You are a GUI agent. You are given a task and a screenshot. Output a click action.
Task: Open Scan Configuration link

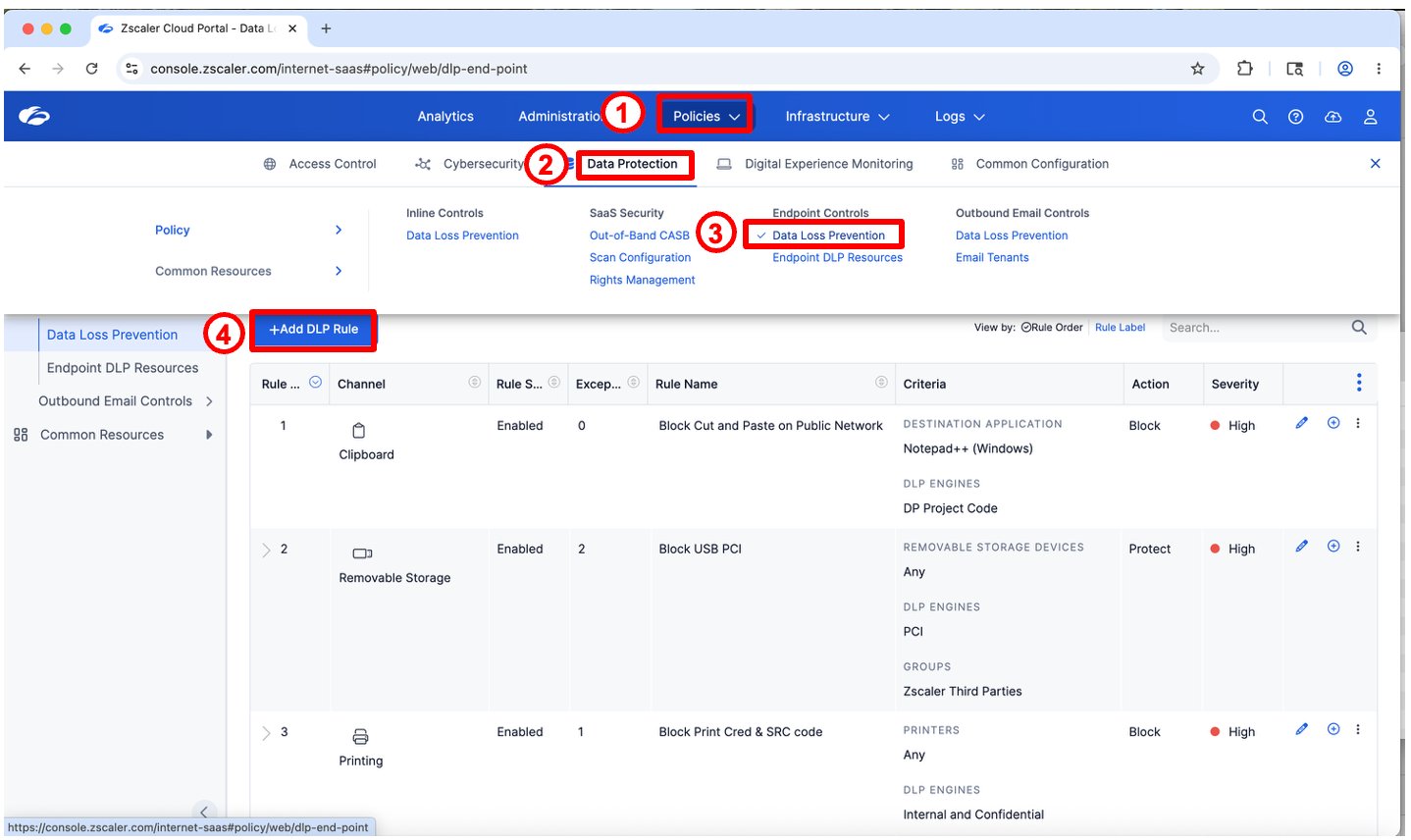coord(640,258)
